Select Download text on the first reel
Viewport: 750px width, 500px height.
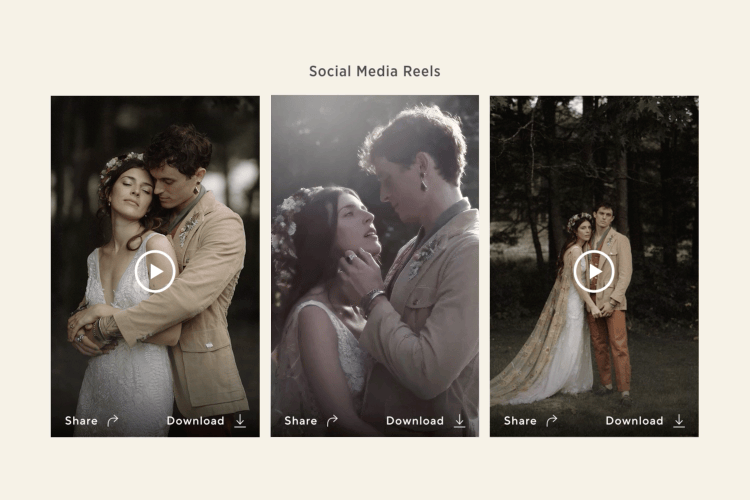click(x=195, y=421)
